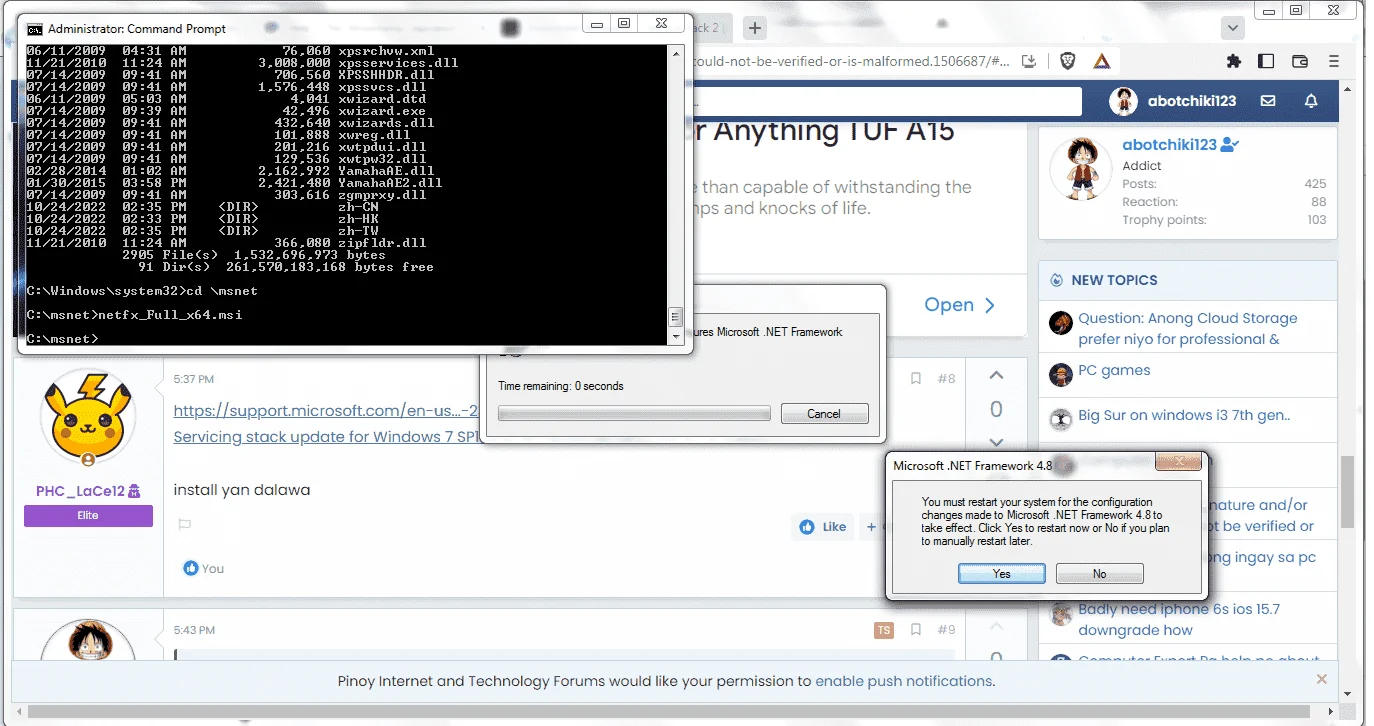This screenshot has height=726, width=1374.
Task: Click the Open link in the ad banner
Action: point(959,305)
